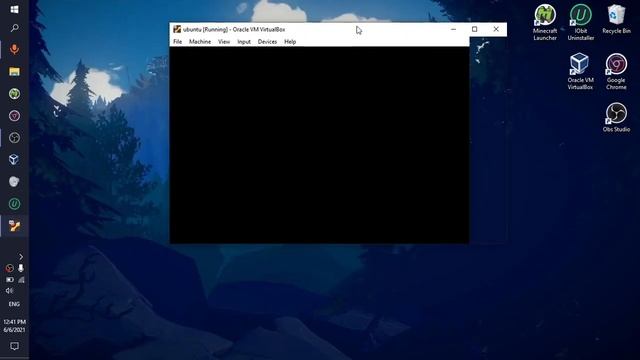Screen dimensions: 640x360
Task: Click the microphone in-use tray icon
Action: (21, 268)
